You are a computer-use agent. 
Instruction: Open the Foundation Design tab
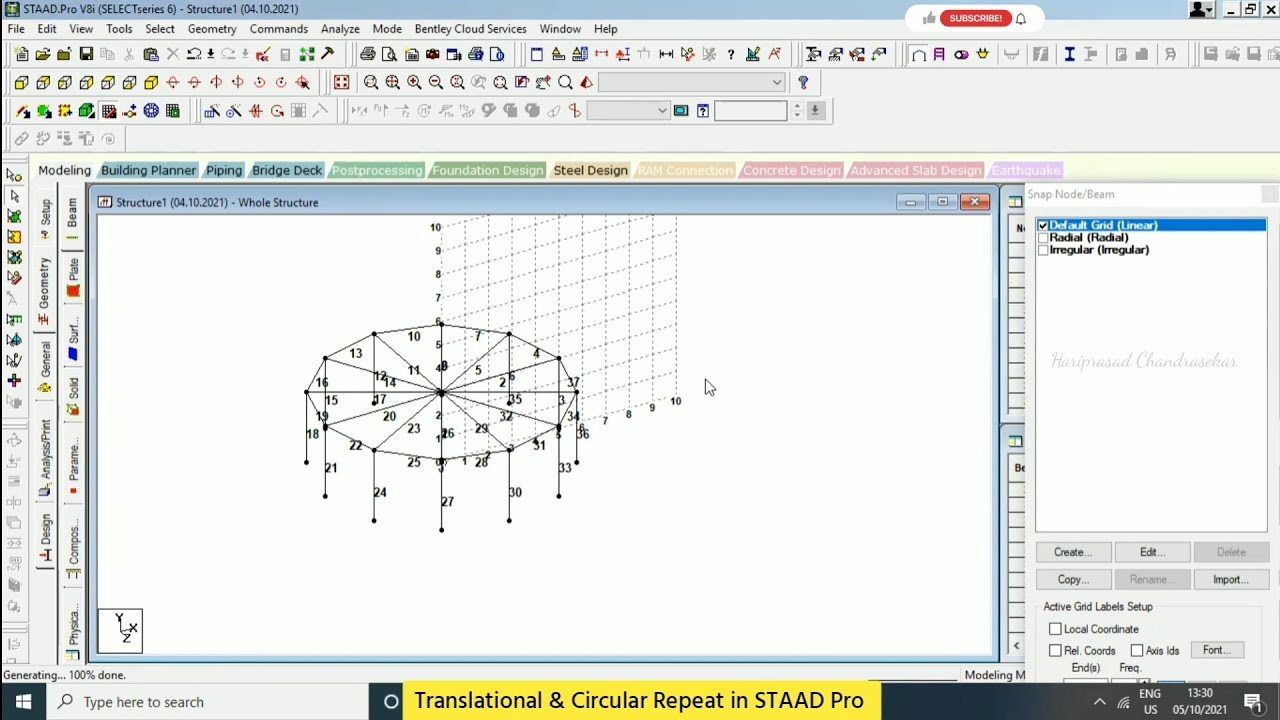coord(487,170)
